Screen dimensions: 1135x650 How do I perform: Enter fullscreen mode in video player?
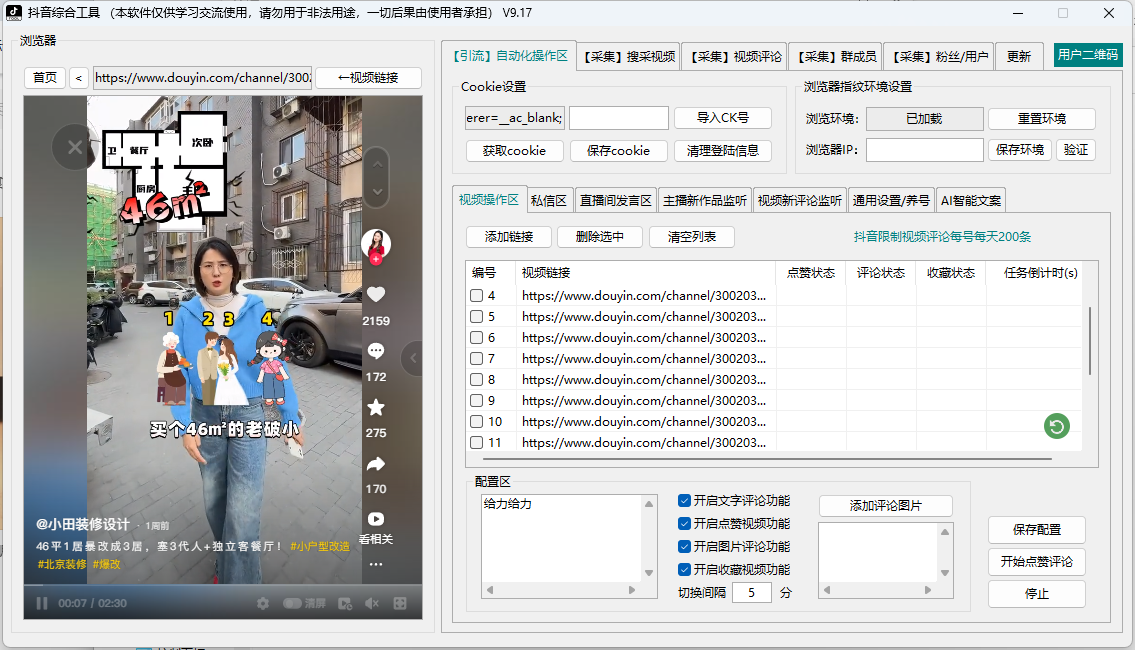coord(400,602)
